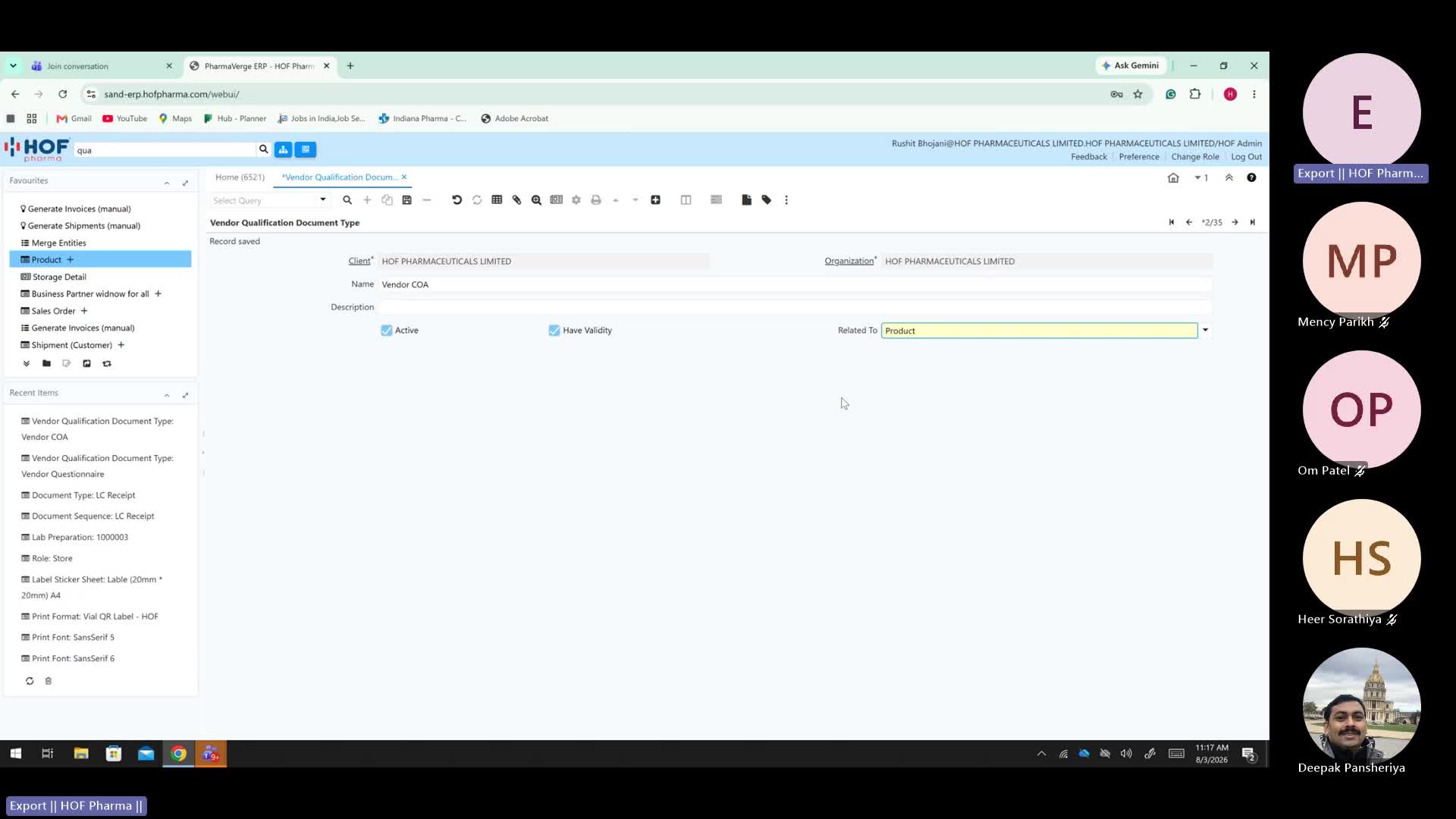Open File Explorer from the taskbar
This screenshot has width=1456, height=819.
pos(81,754)
